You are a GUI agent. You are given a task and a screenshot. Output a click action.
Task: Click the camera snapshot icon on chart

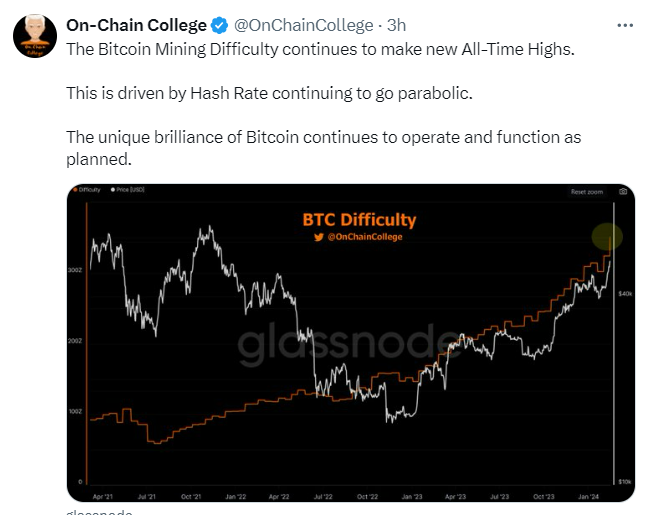pos(623,191)
